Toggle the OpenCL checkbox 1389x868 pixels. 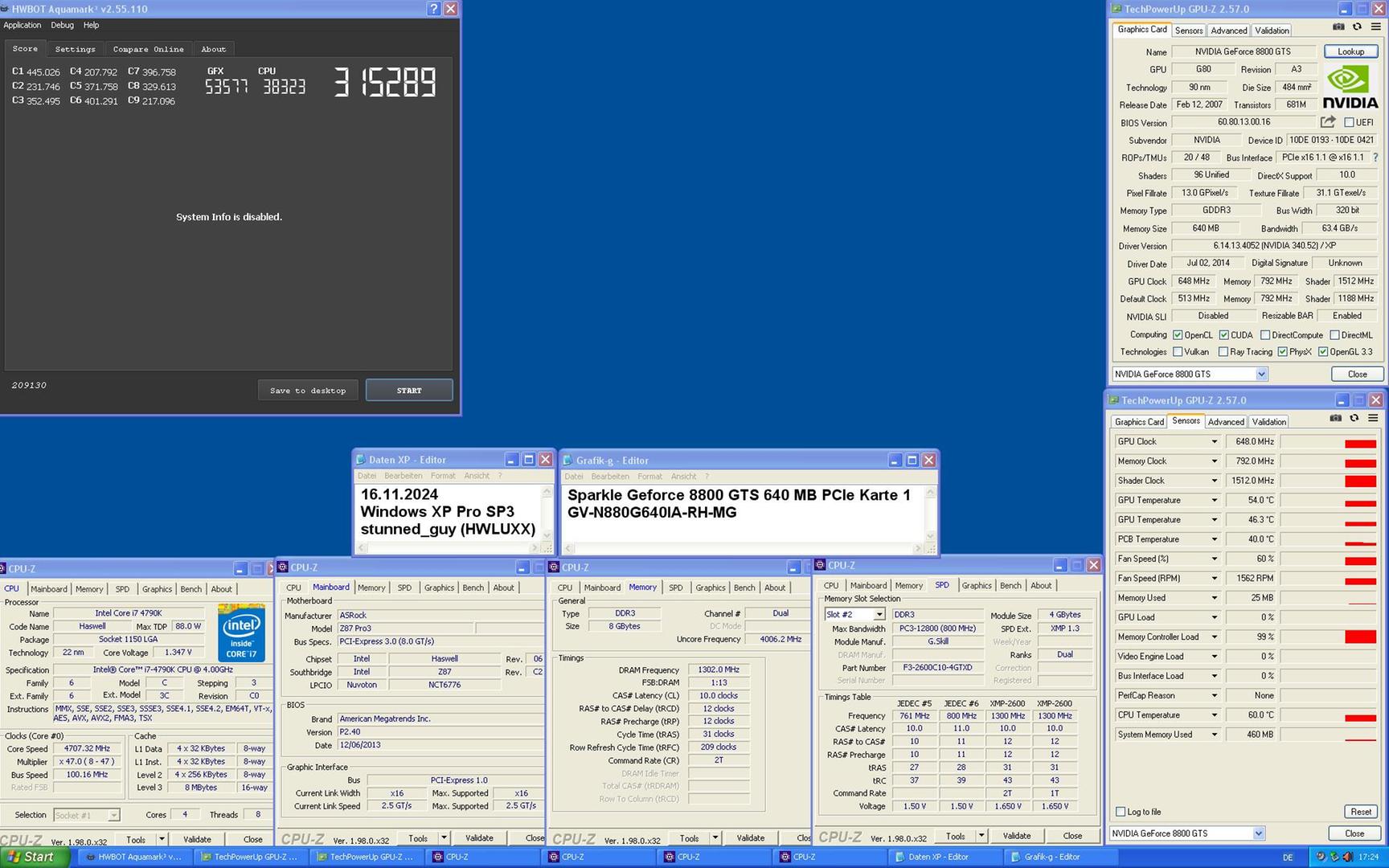pos(1178,335)
